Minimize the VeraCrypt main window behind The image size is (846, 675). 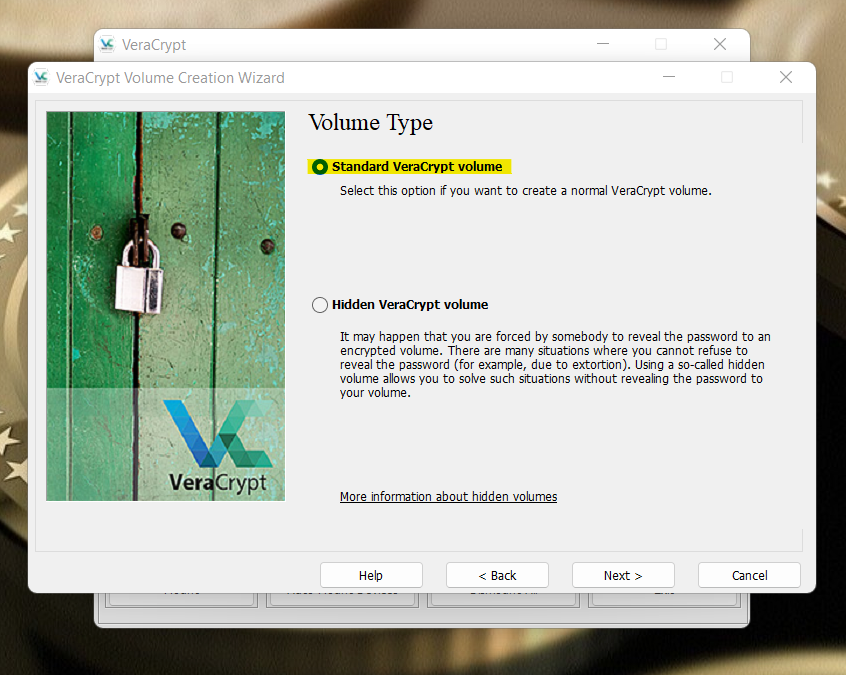[x=603, y=44]
